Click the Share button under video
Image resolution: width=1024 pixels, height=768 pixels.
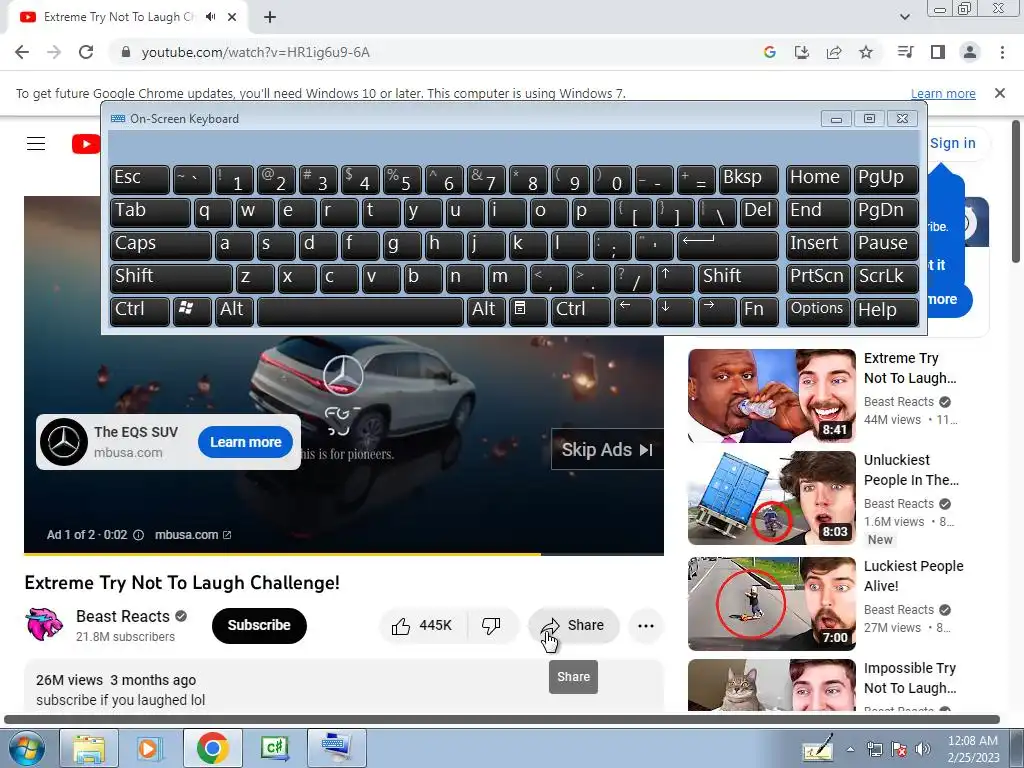(x=573, y=626)
